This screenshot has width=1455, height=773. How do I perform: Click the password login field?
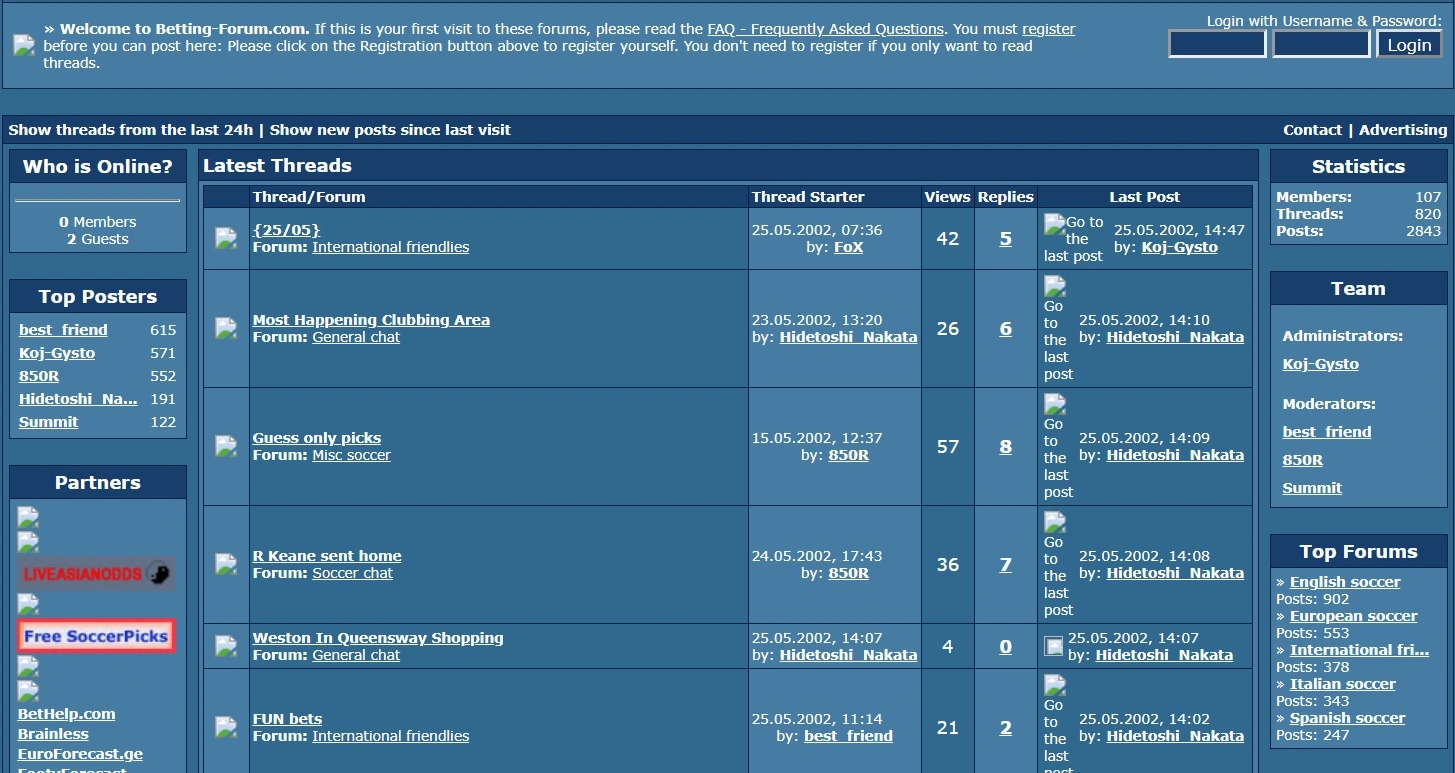(x=1320, y=44)
